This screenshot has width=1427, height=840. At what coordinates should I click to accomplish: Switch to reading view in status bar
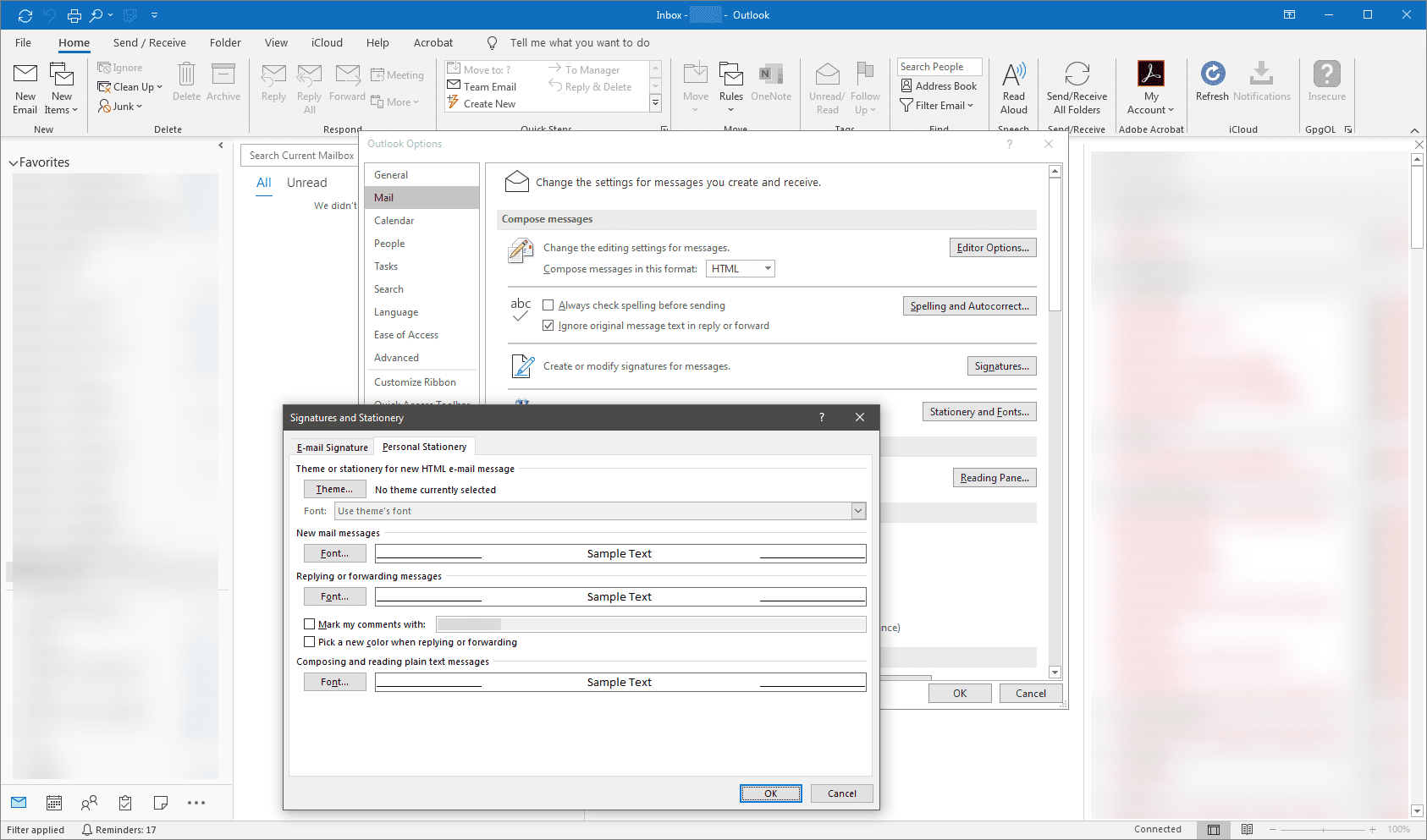[1247, 829]
